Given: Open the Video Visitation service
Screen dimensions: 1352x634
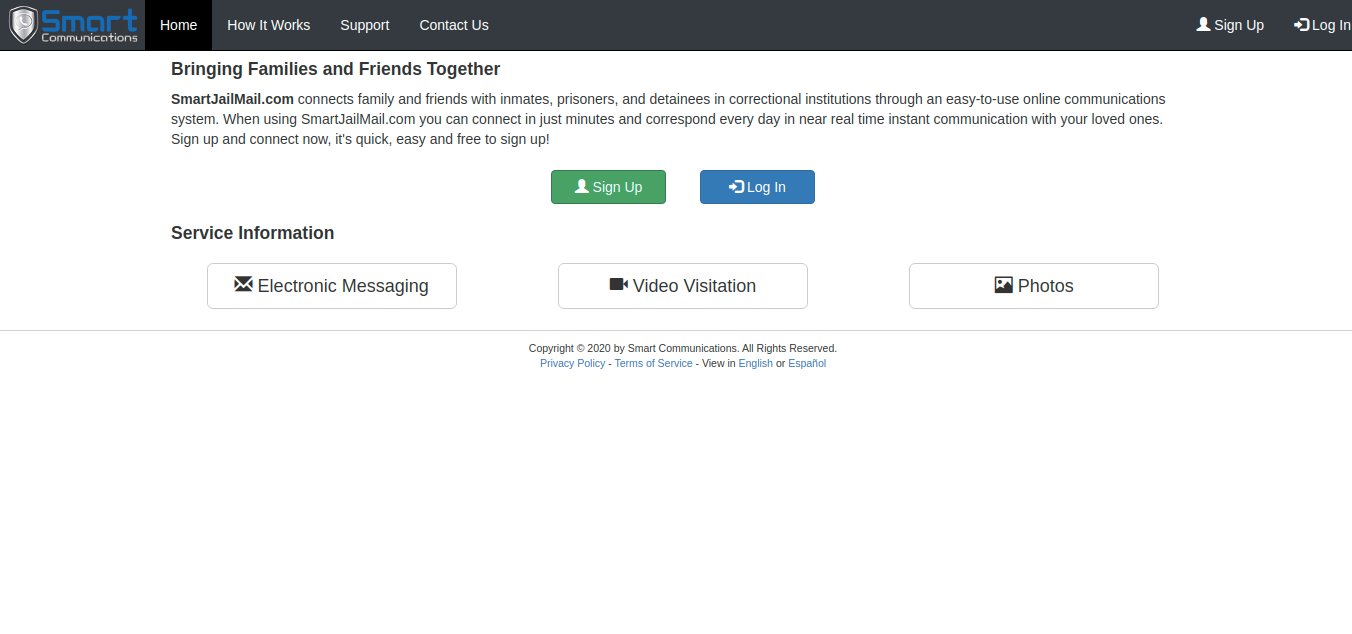Looking at the screenshot, I should pos(682,285).
